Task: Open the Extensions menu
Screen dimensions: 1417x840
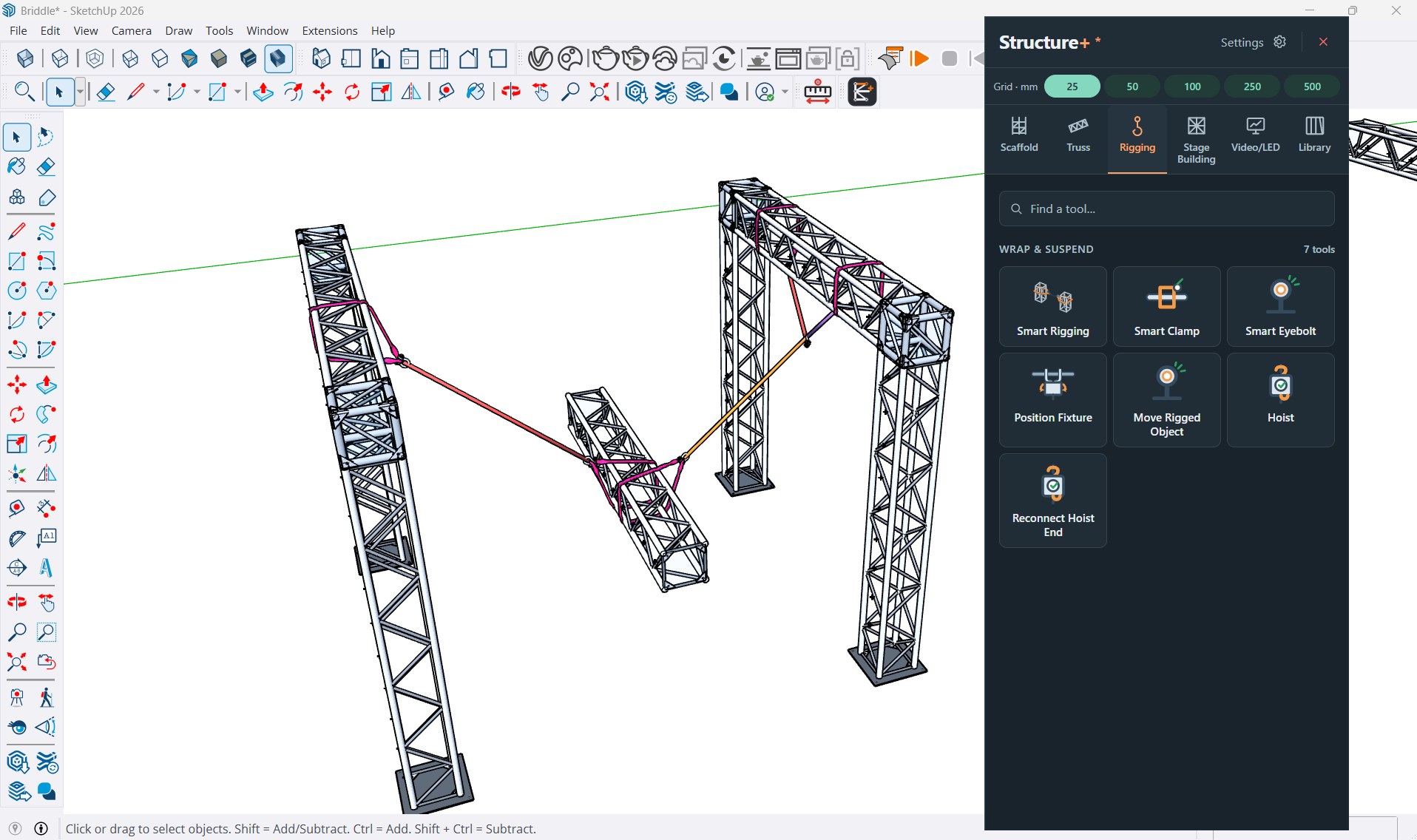Action: tap(330, 30)
